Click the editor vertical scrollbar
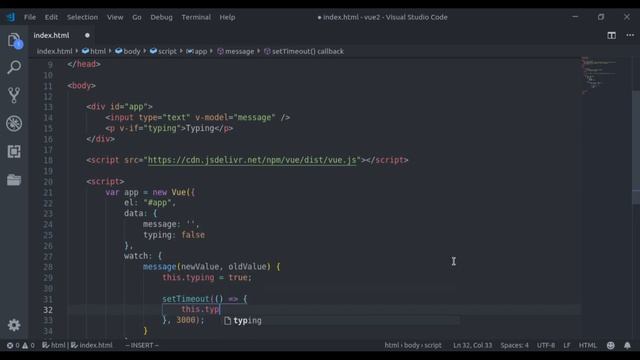 coord(636,147)
